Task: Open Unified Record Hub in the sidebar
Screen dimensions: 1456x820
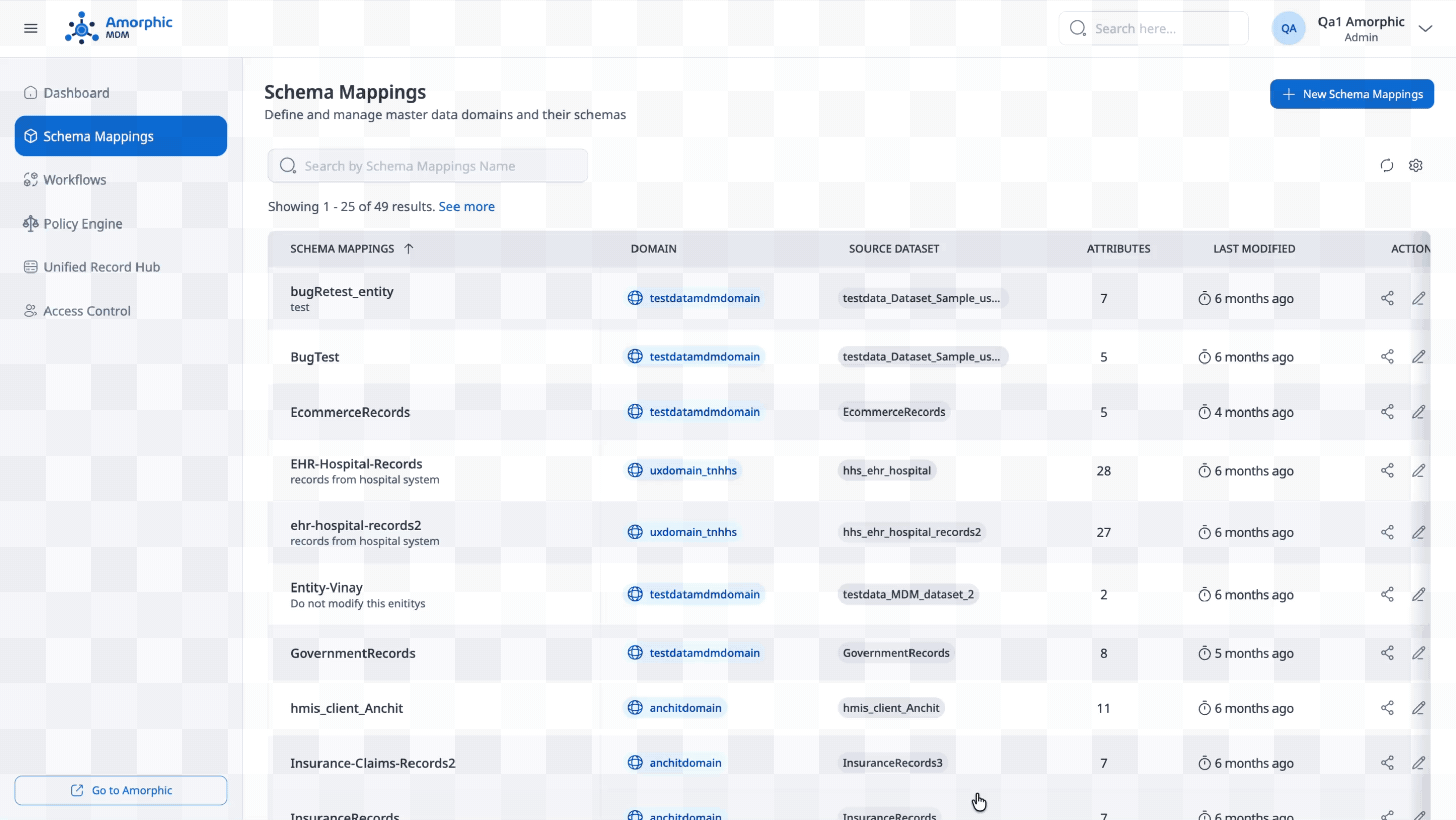Action: (121, 267)
